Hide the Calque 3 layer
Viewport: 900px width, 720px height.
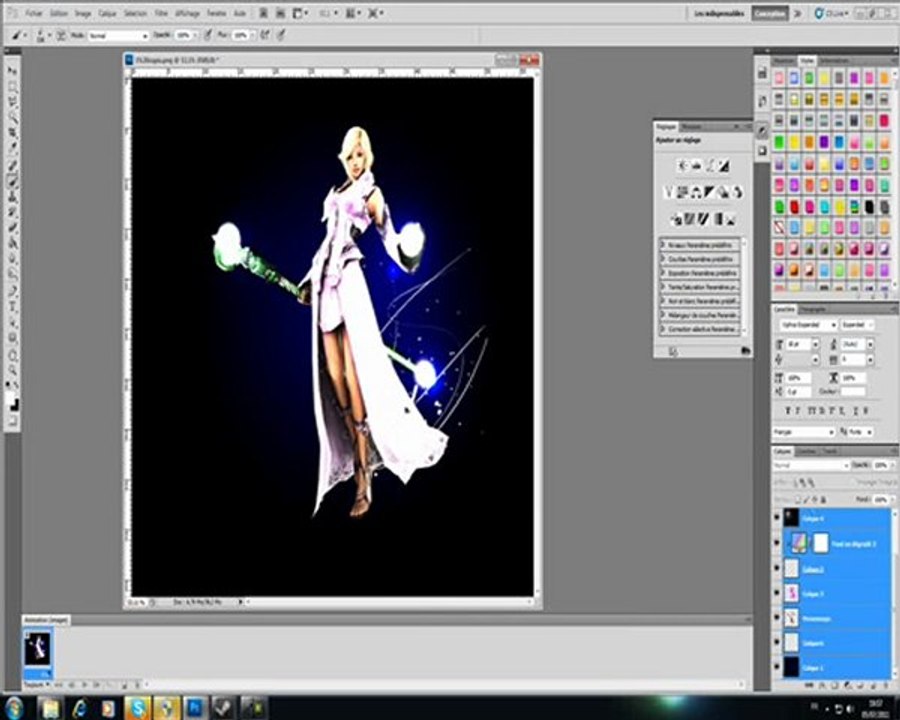tap(777, 593)
